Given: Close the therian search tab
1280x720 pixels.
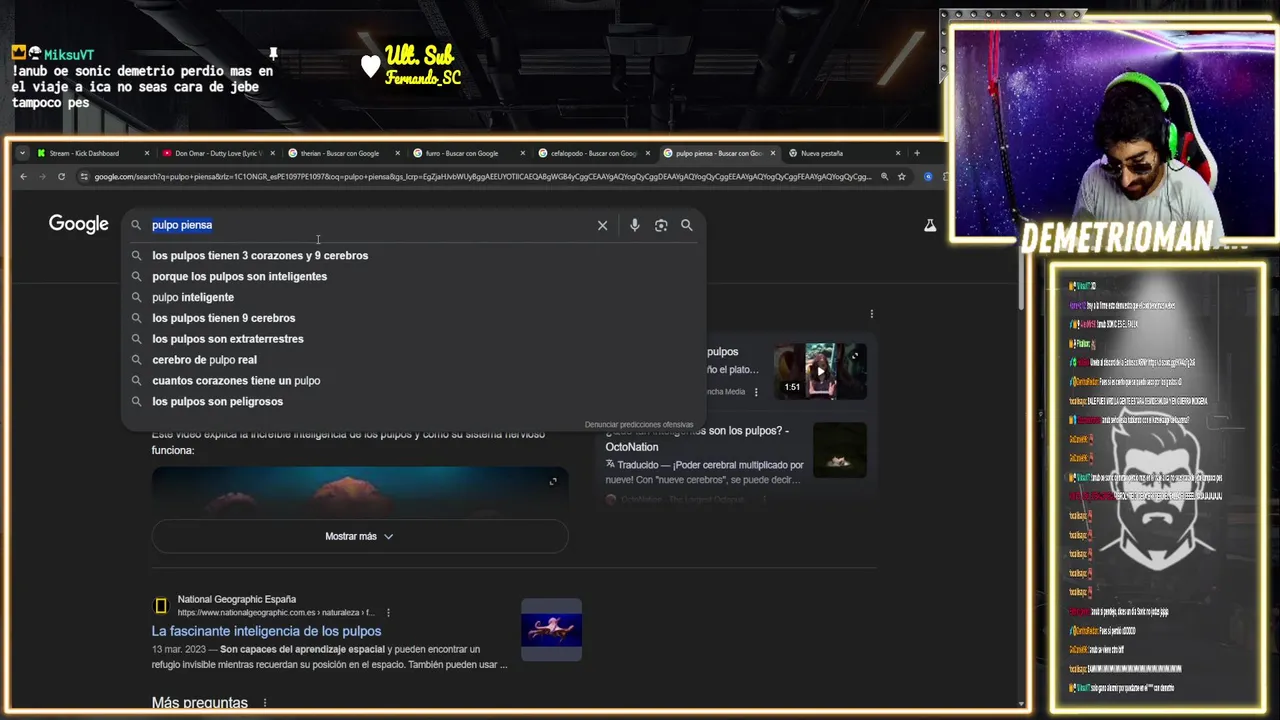Looking at the screenshot, I should [397, 153].
